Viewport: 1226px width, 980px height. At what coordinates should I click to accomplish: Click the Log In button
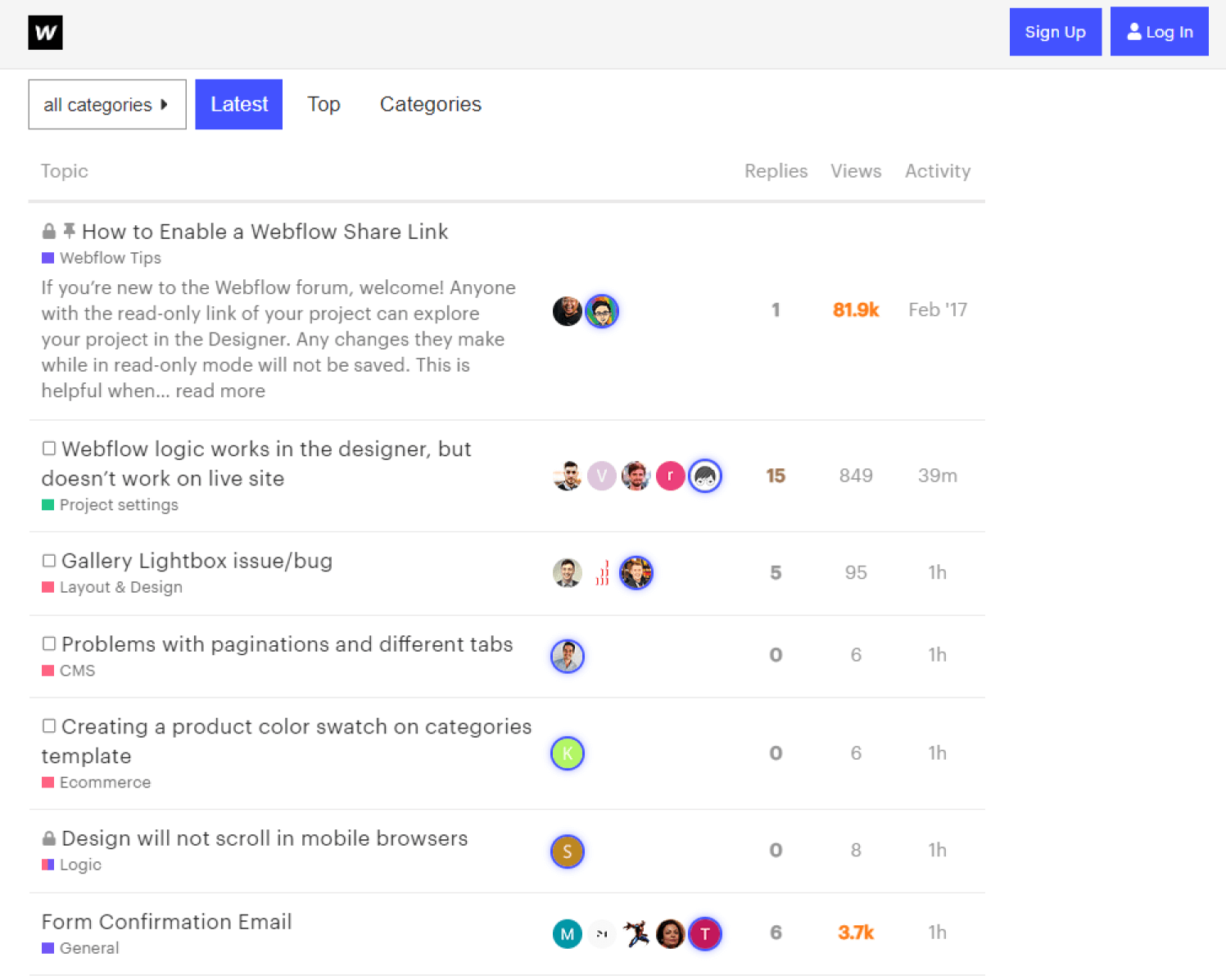(x=1159, y=32)
